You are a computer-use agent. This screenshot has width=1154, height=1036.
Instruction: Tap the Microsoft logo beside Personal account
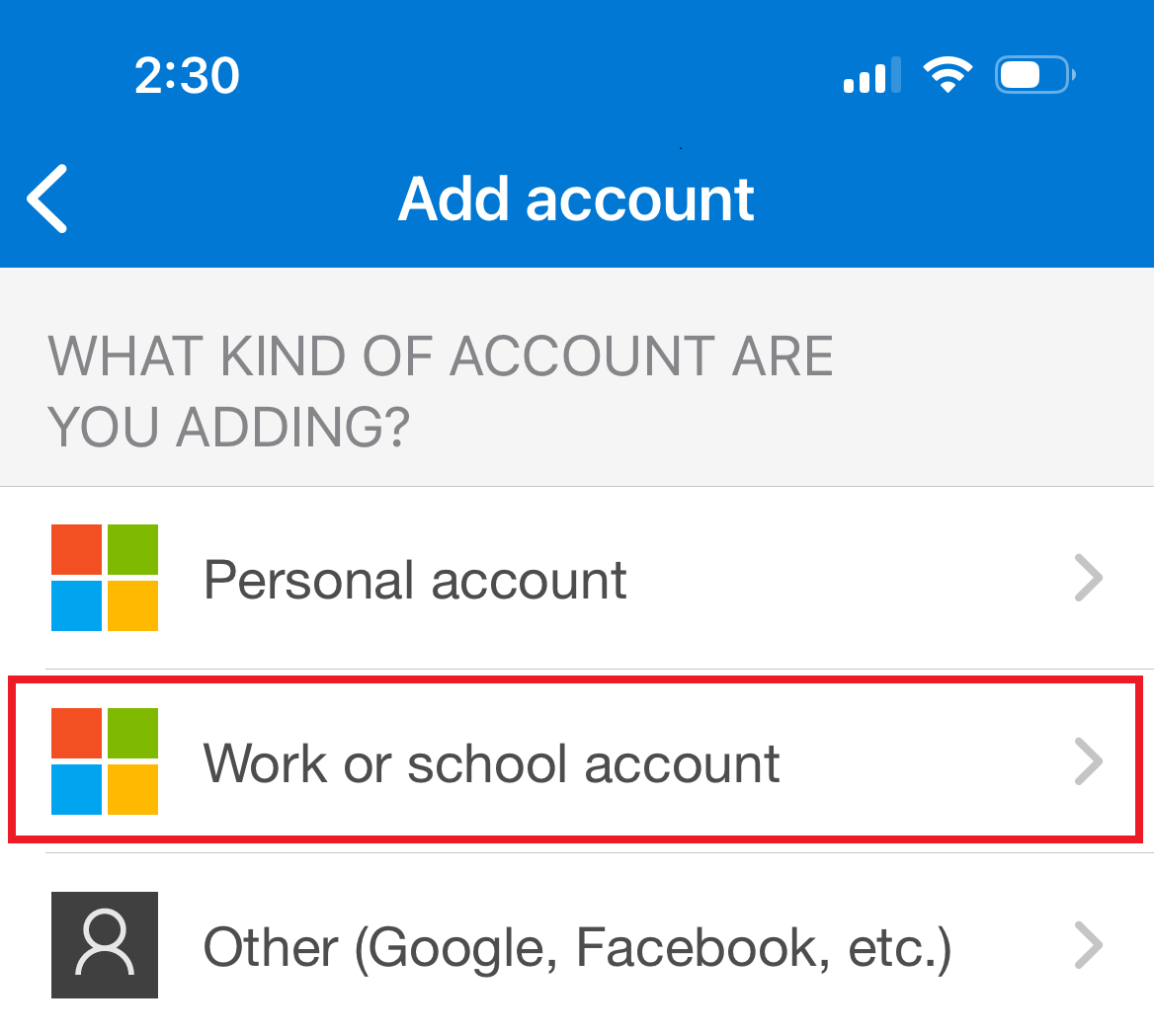[105, 578]
